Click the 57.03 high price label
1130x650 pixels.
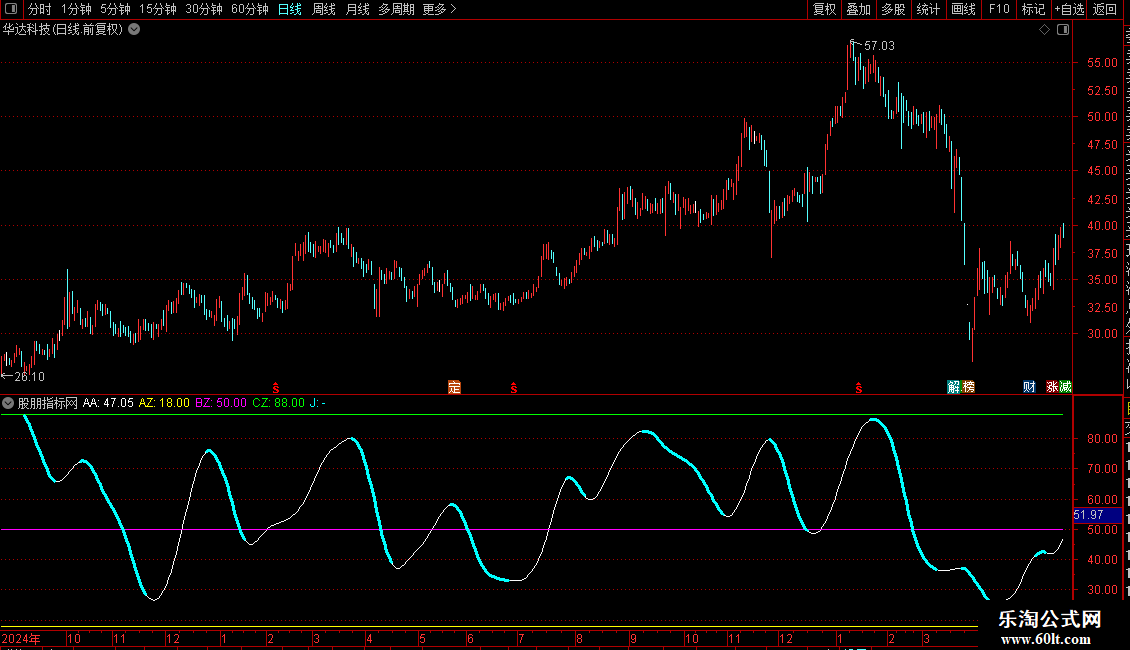click(879, 45)
